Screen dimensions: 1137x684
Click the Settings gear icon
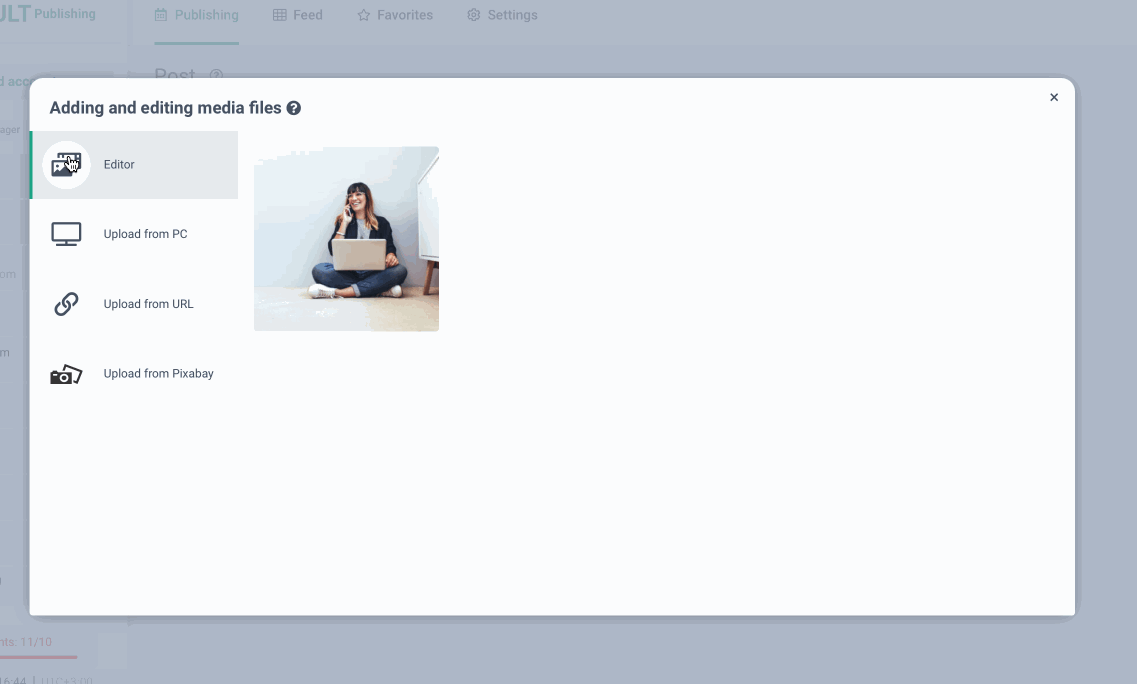[474, 15]
